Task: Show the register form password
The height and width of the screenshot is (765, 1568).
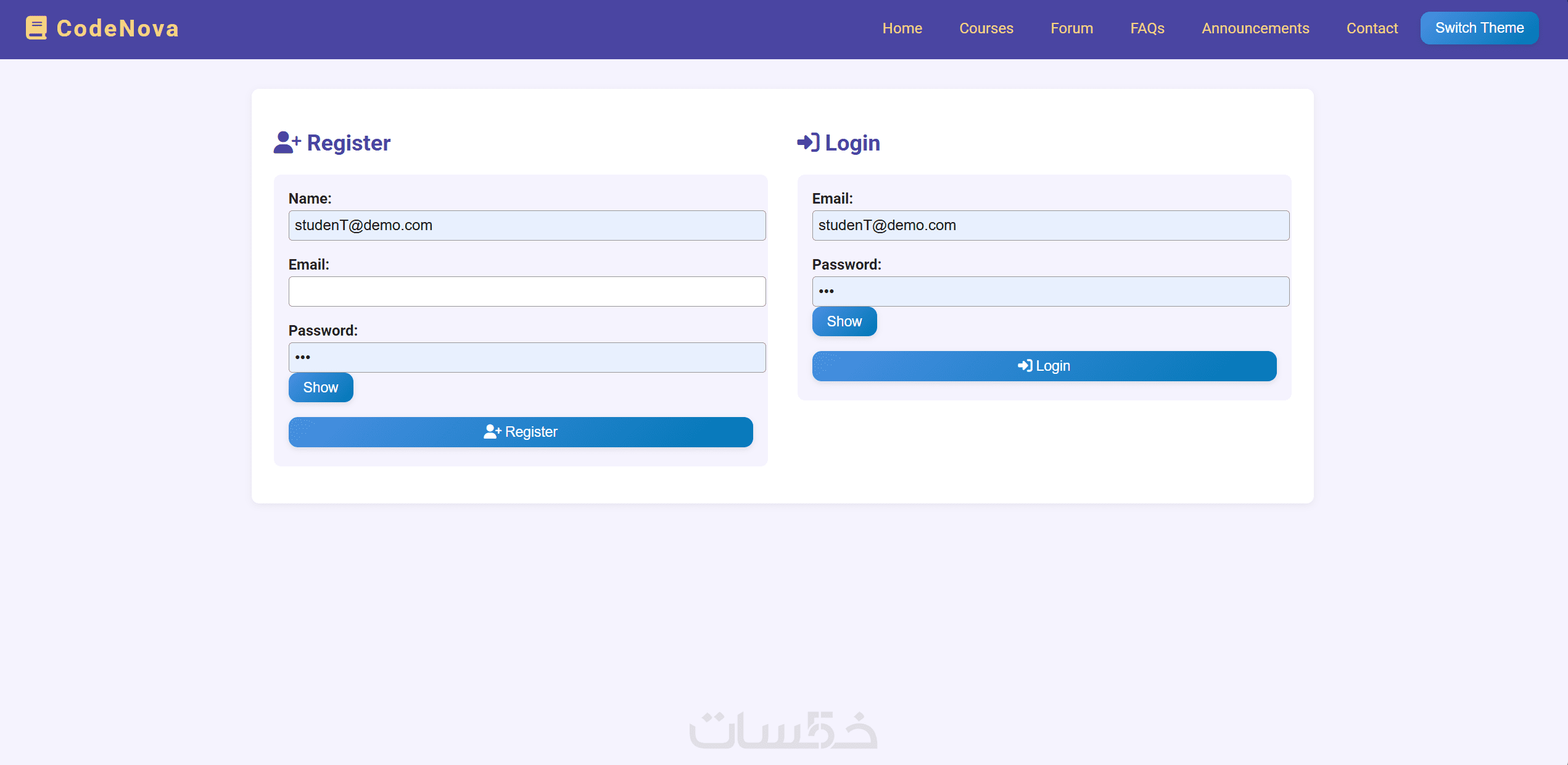Action: [x=321, y=387]
